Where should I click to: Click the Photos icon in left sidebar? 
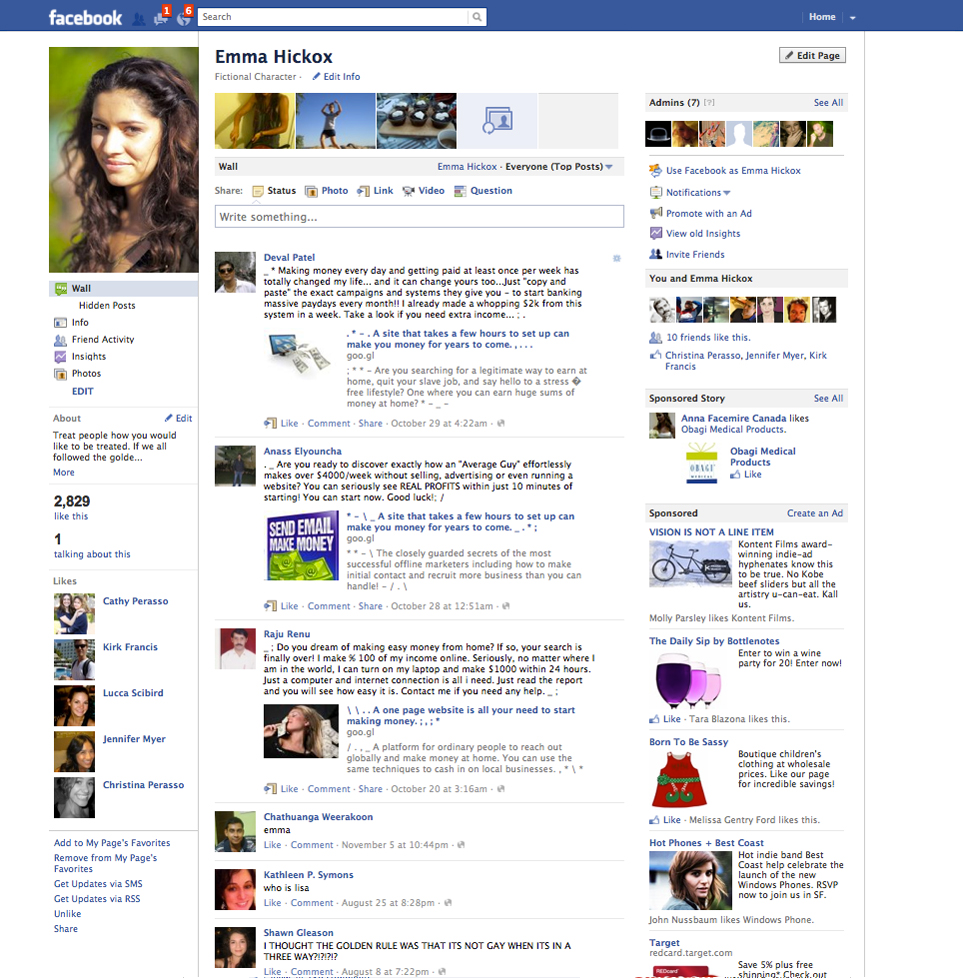pyautogui.click(x=60, y=374)
